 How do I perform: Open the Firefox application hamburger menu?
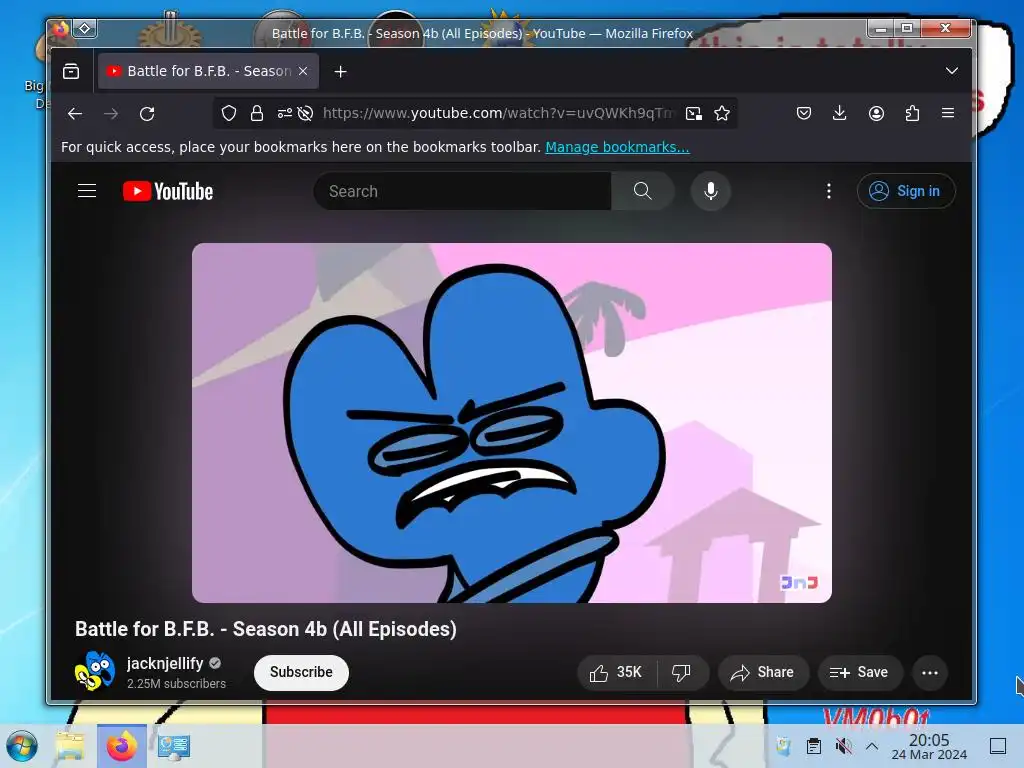coord(948,114)
